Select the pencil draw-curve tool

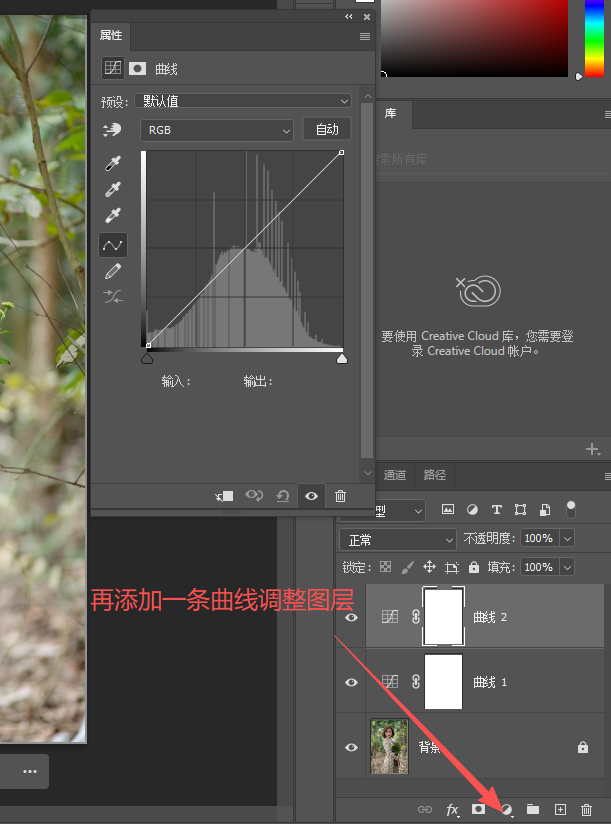113,271
